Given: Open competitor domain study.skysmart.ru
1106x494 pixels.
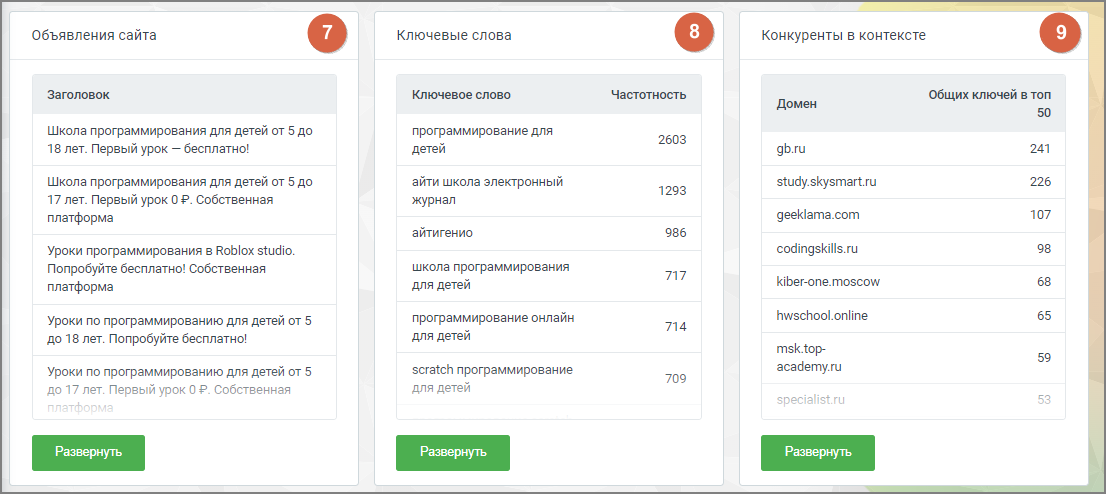Looking at the screenshot, I should click(826, 181).
